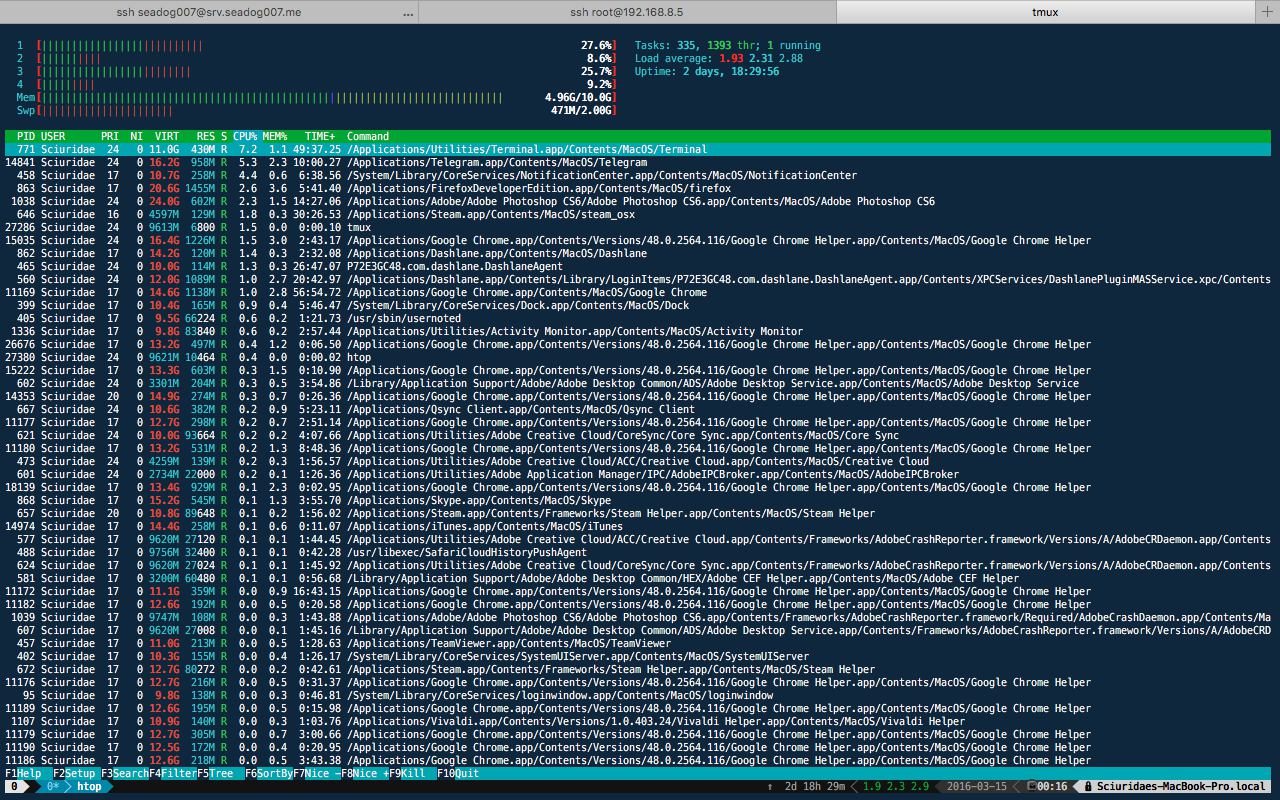Select the Google Chrome main process PID 11169

[x=638, y=292]
